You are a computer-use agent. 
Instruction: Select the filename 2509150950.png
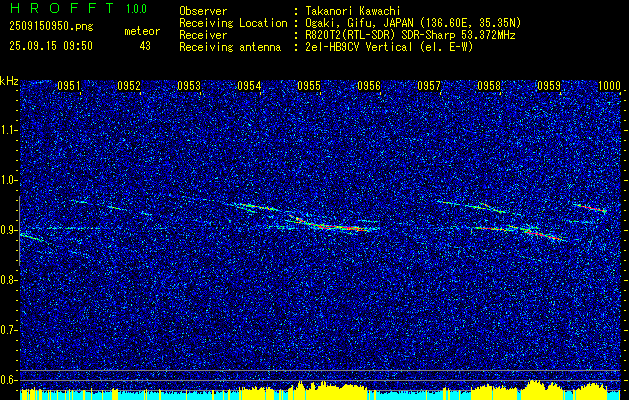pyautogui.click(x=51, y=27)
